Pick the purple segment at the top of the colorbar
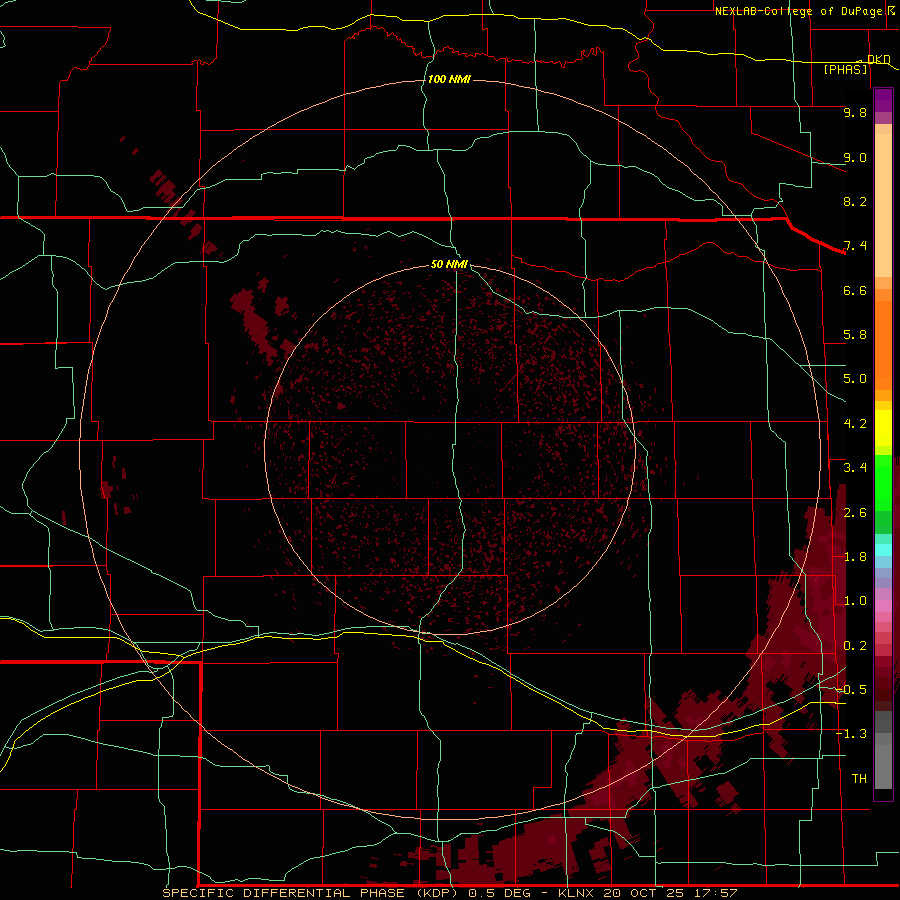The height and width of the screenshot is (900, 900). 883,100
